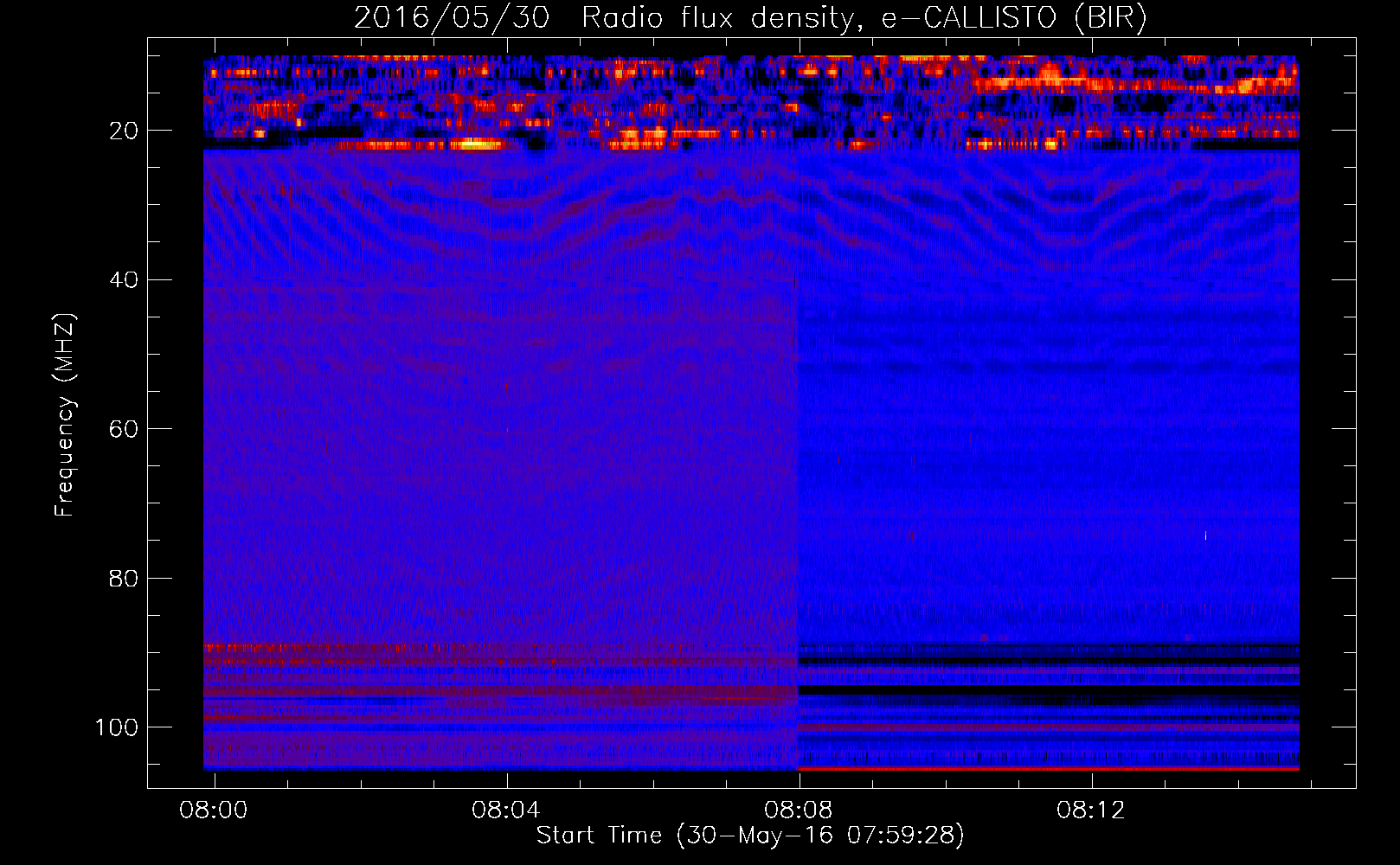Click the "08:04" time tick label

[506, 810]
